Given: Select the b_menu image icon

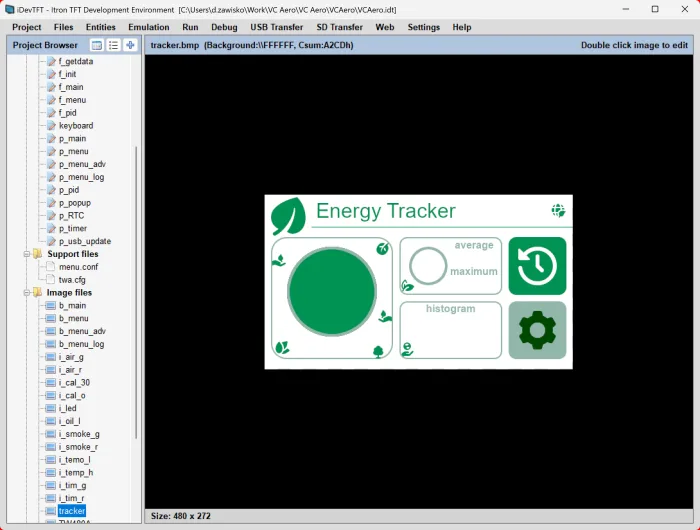Looking at the screenshot, I should point(51,319).
